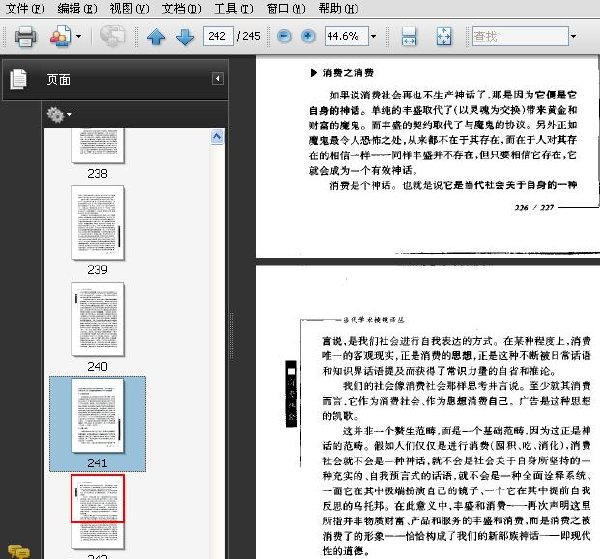The height and width of the screenshot is (559, 600).
Task: Click the 查找 search field
Action: click(520, 36)
